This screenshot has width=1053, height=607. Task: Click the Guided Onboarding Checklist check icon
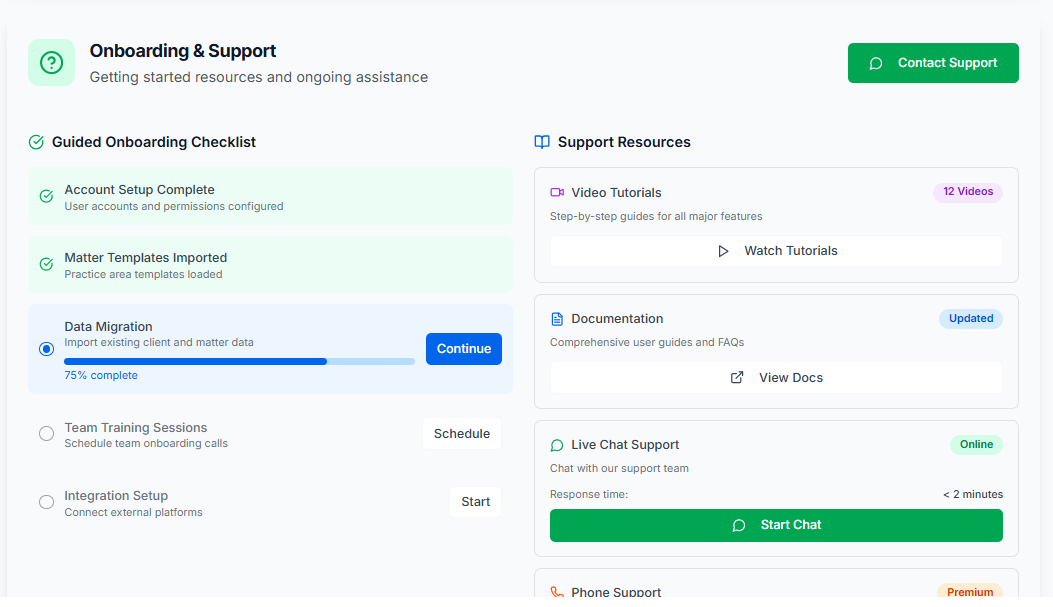[36, 142]
